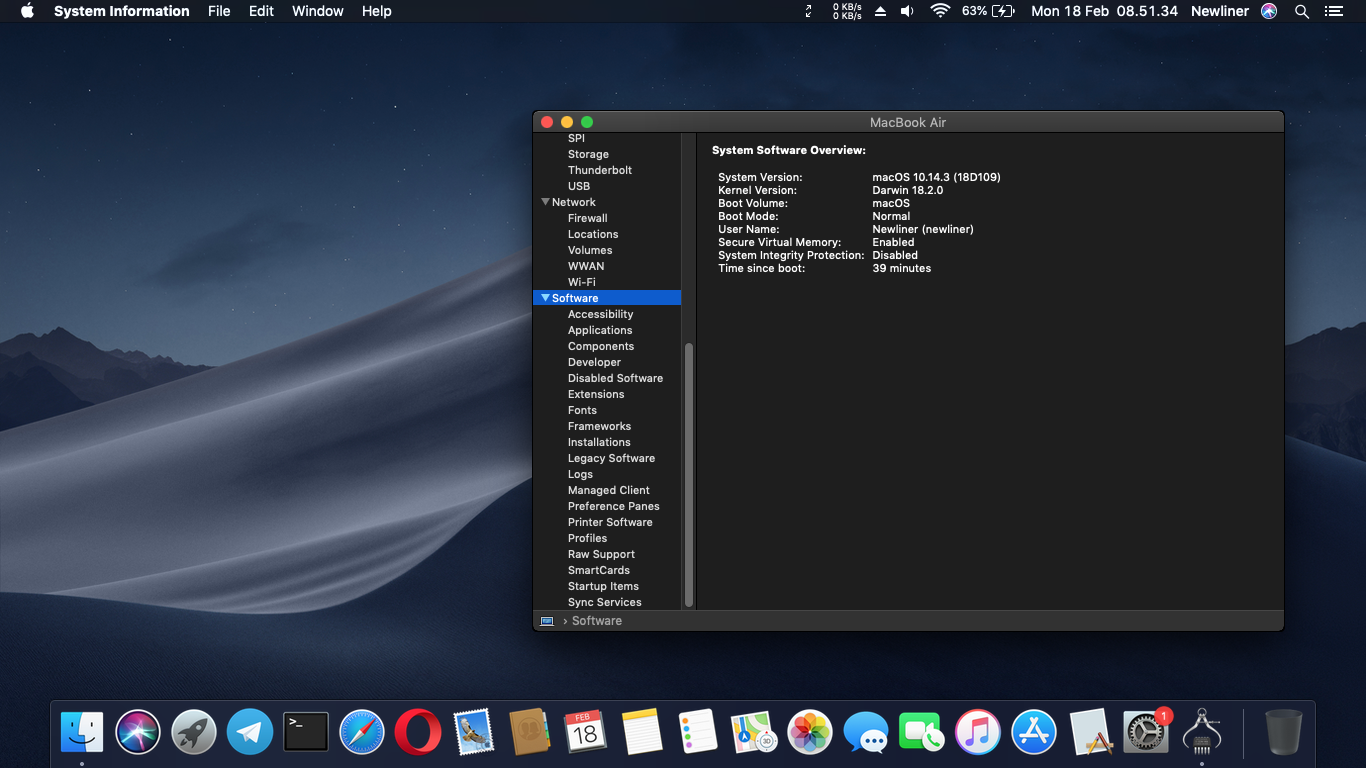The image size is (1366, 768).
Task: Launch FaceTime from the dock
Action: 922,732
